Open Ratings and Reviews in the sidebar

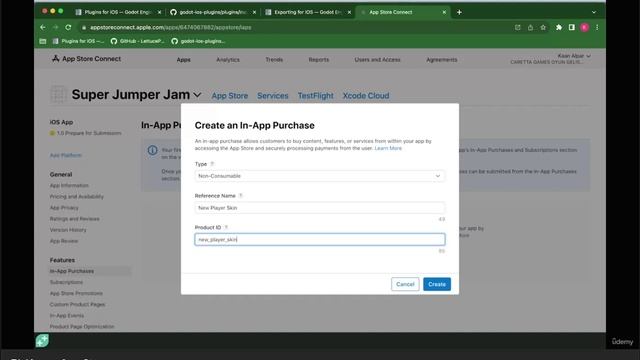[x=74, y=219]
